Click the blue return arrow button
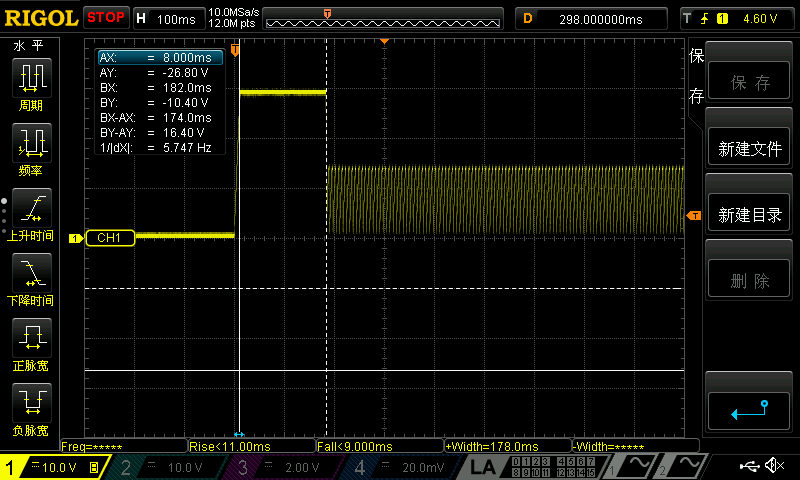 (749, 411)
